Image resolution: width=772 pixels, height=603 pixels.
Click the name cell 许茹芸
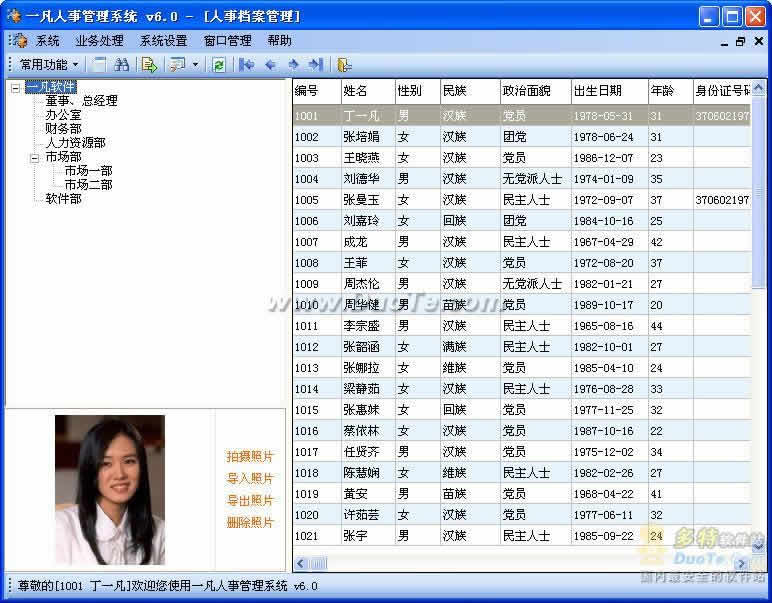[368, 515]
